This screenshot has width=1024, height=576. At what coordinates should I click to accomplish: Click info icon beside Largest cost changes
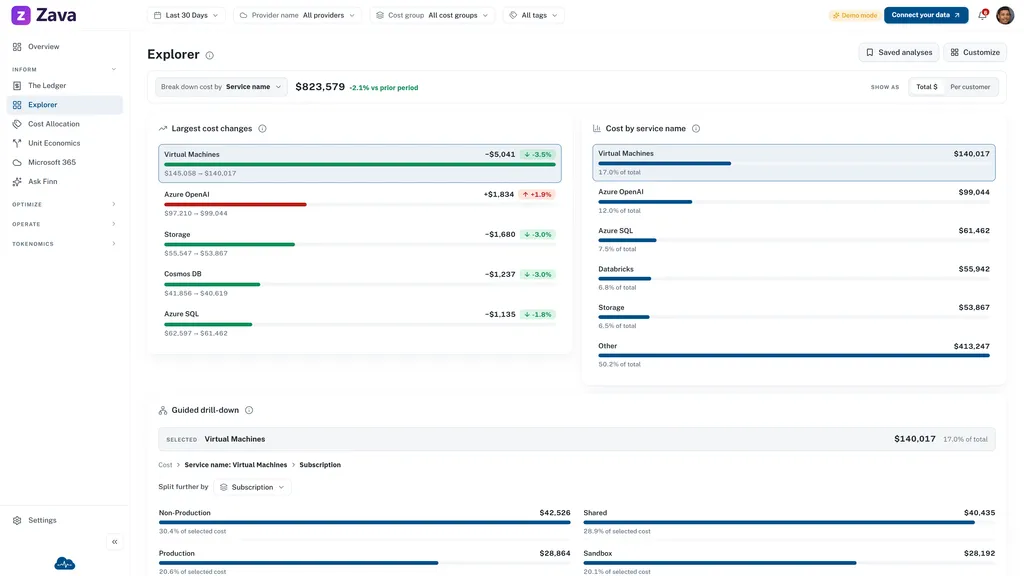click(263, 129)
